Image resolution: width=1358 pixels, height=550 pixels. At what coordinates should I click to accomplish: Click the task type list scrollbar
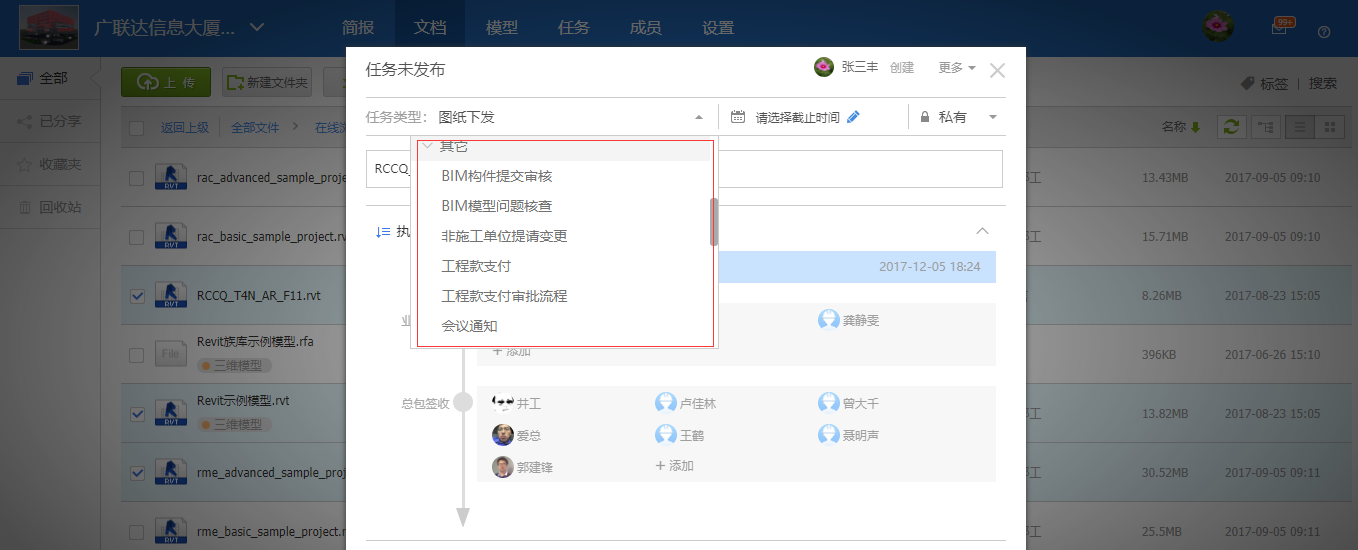713,221
